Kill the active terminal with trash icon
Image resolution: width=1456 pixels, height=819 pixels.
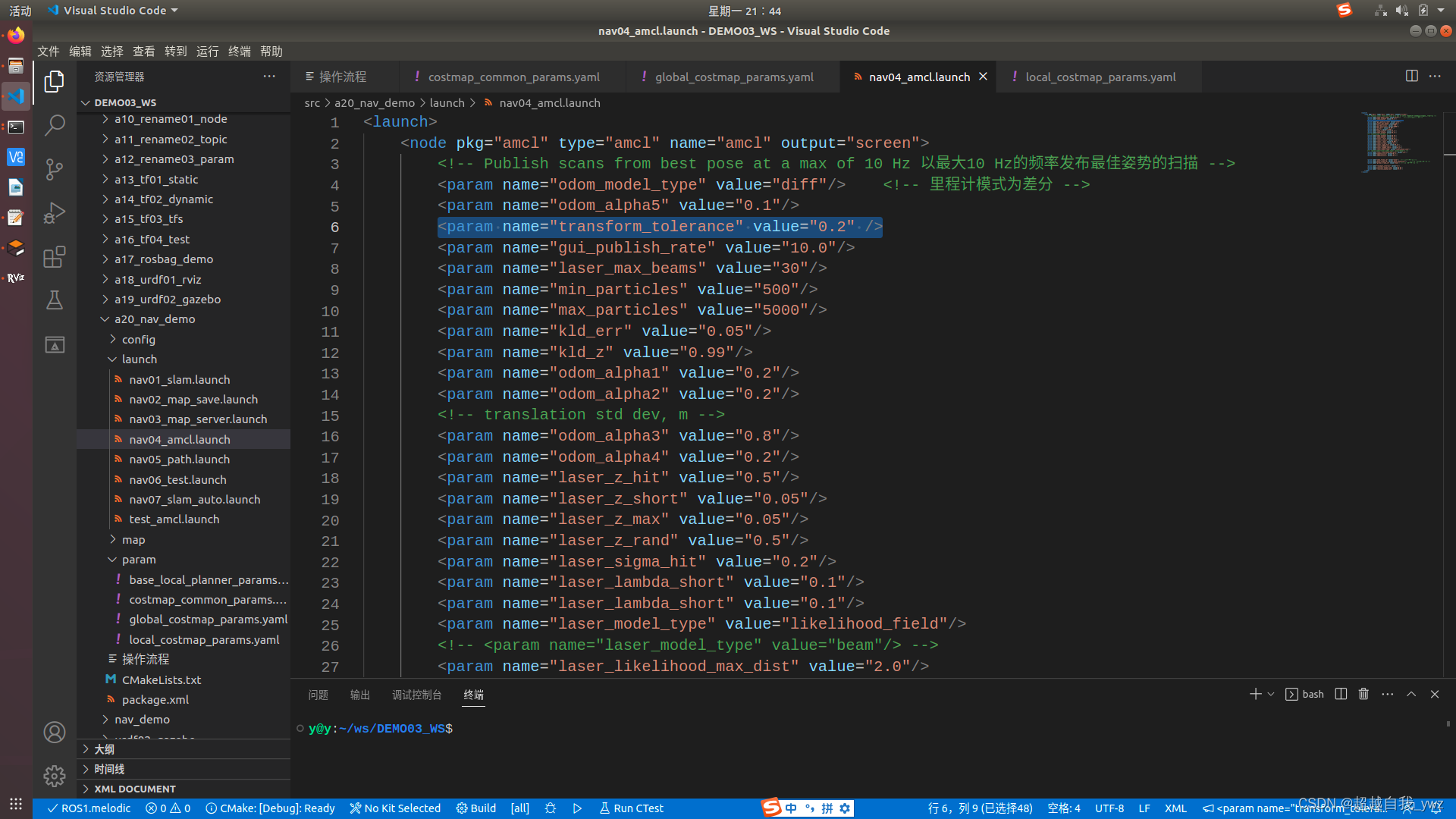coord(1363,694)
